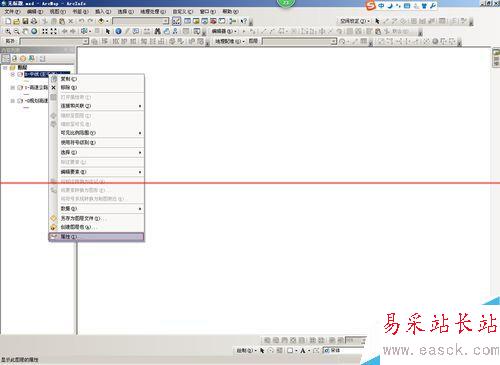Viewport: 500px width, 365px height.
Task: Choose 复制 in the context menu
Action: pyautogui.click(x=96, y=79)
